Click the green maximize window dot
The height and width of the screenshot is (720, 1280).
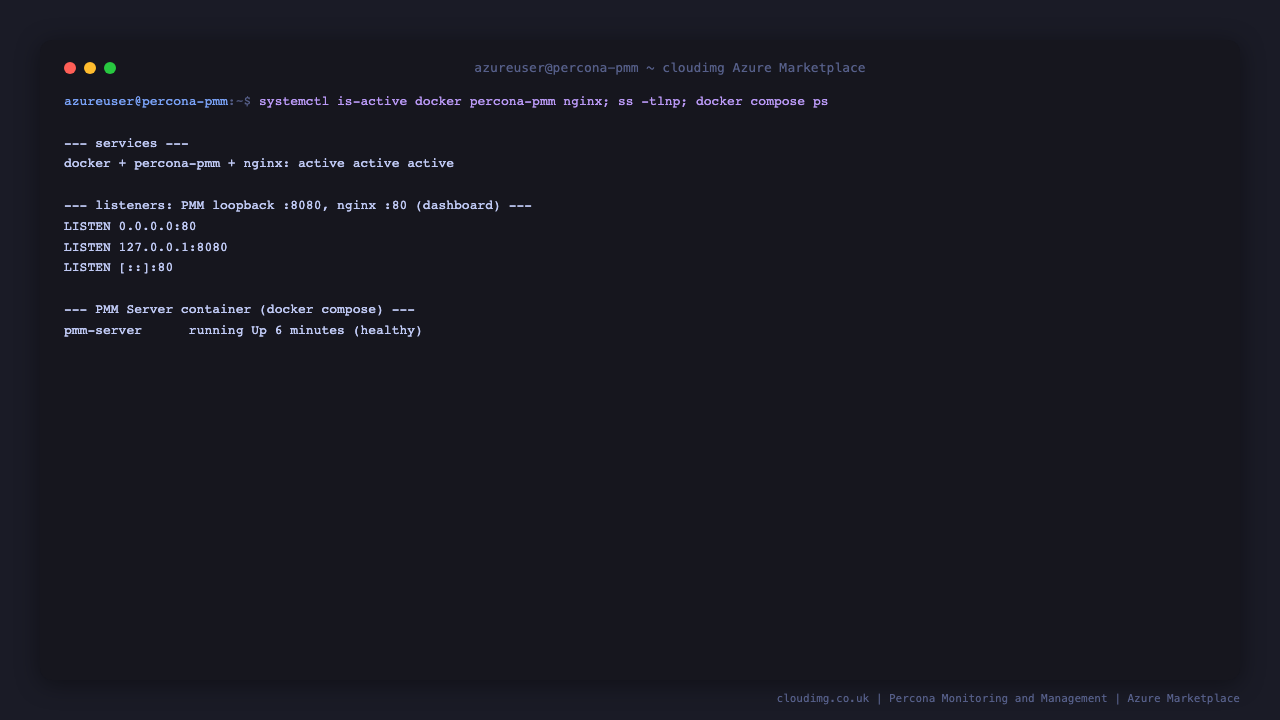tap(110, 68)
